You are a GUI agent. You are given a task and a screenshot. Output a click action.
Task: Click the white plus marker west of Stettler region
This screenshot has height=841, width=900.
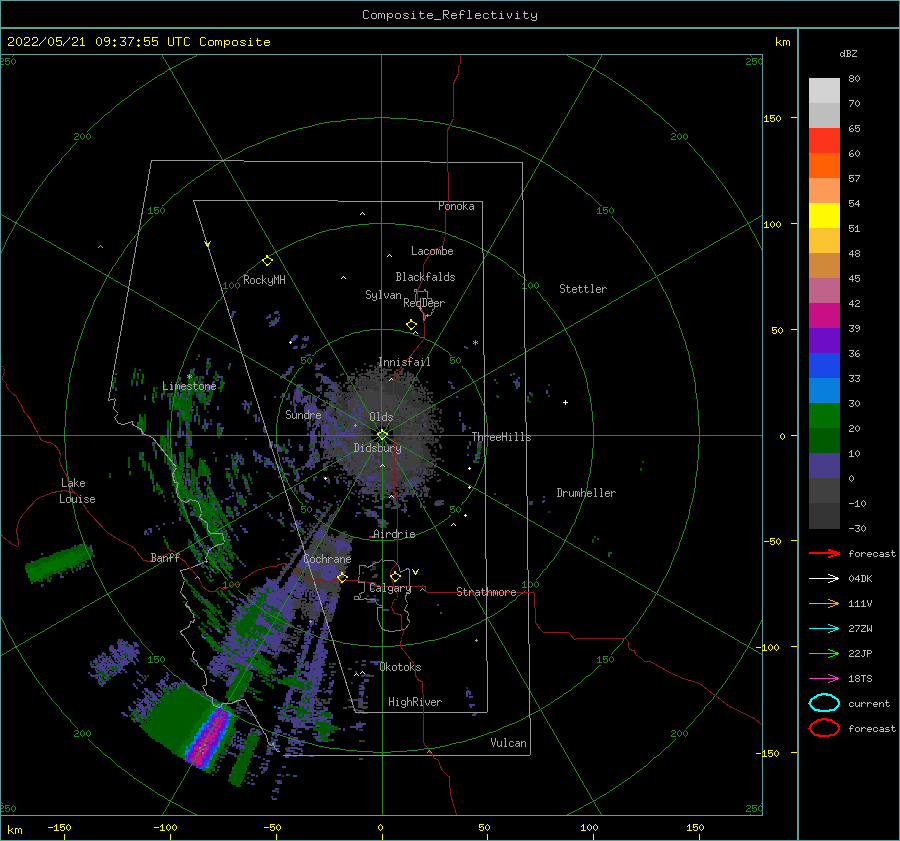click(x=565, y=402)
